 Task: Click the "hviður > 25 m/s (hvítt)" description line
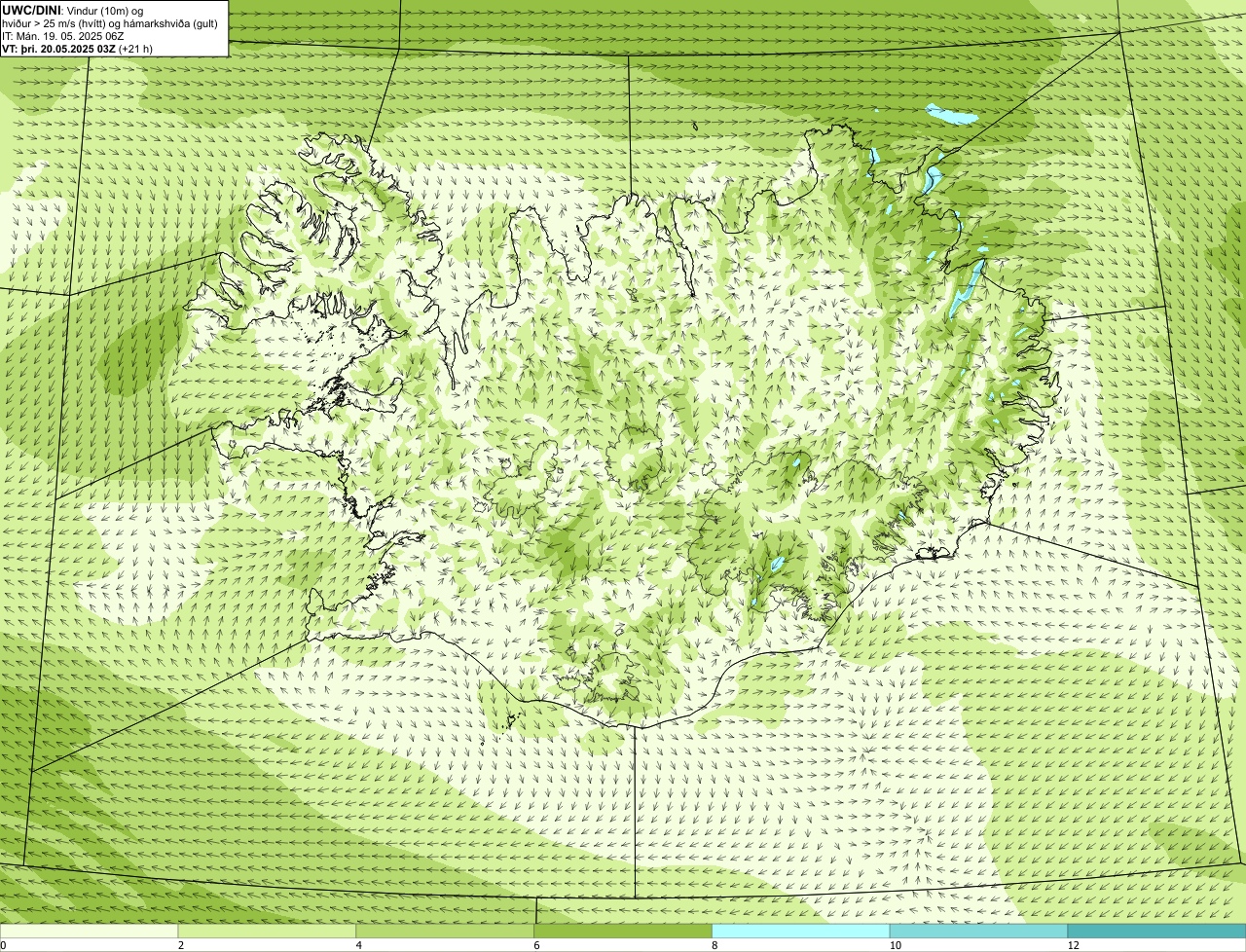[110, 23]
